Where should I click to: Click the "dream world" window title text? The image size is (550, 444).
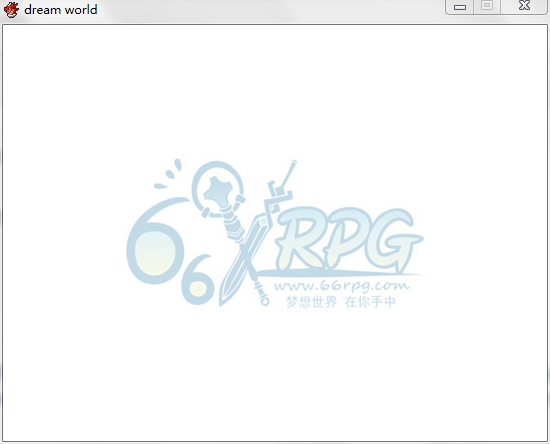pos(61,10)
